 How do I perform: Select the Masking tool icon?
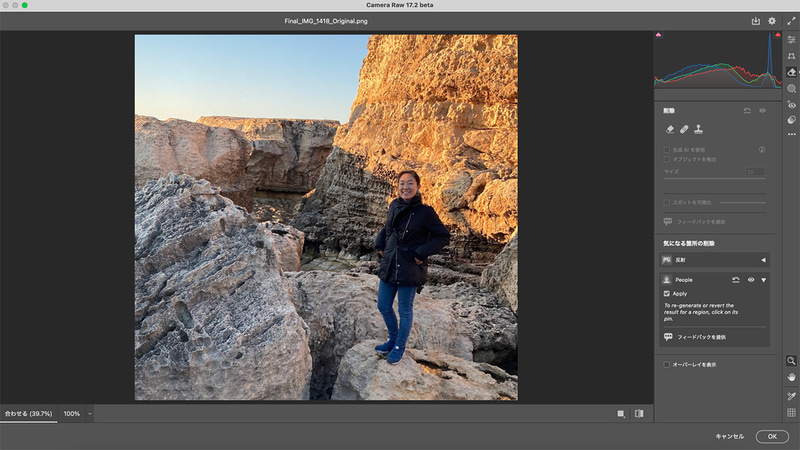tap(791, 88)
